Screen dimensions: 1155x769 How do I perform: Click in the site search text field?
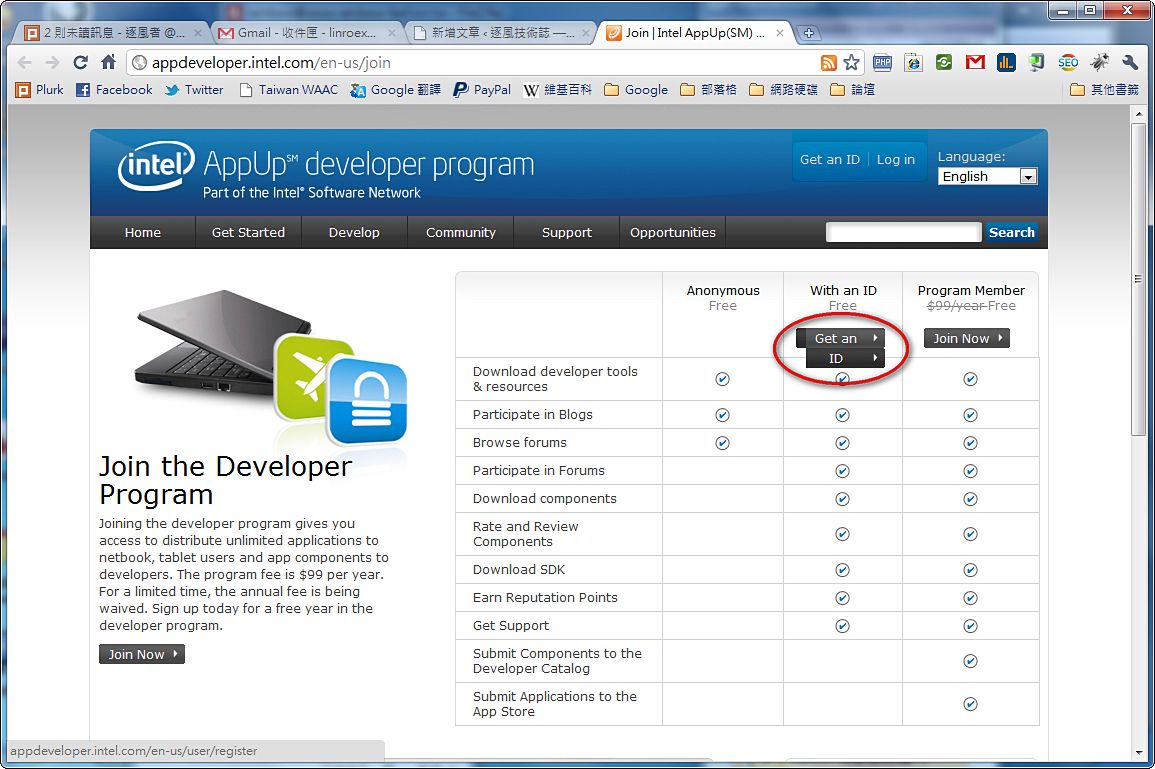point(904,233)
